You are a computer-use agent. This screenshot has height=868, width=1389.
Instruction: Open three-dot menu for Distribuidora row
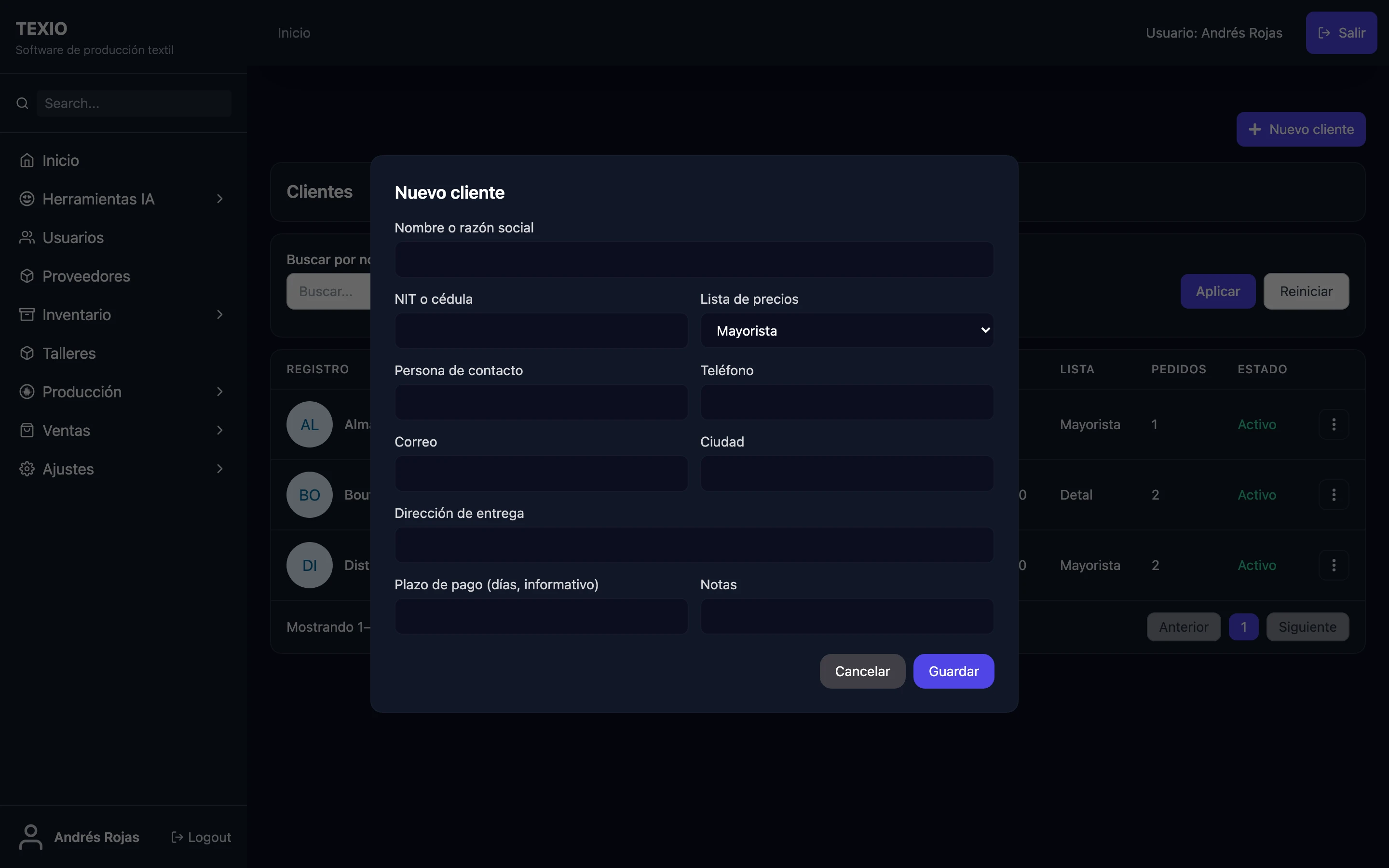click(x=1334, y=565)
